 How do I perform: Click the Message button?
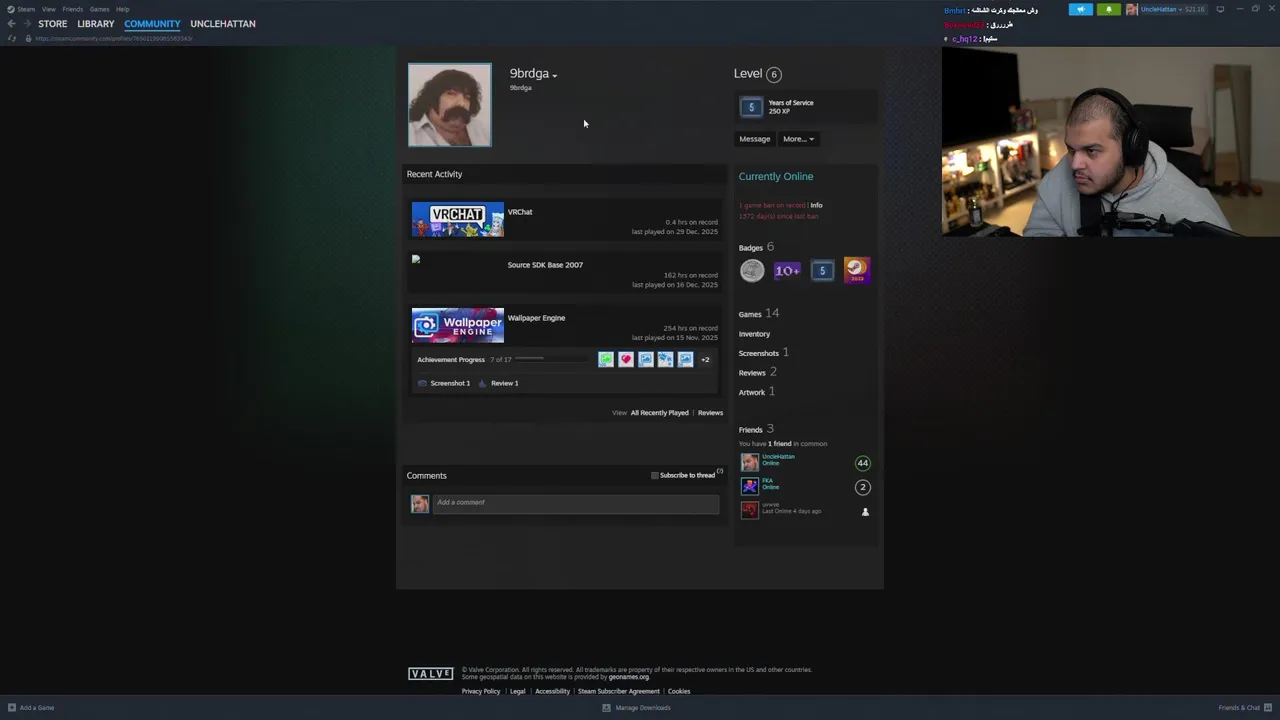[x=755, y=139]
